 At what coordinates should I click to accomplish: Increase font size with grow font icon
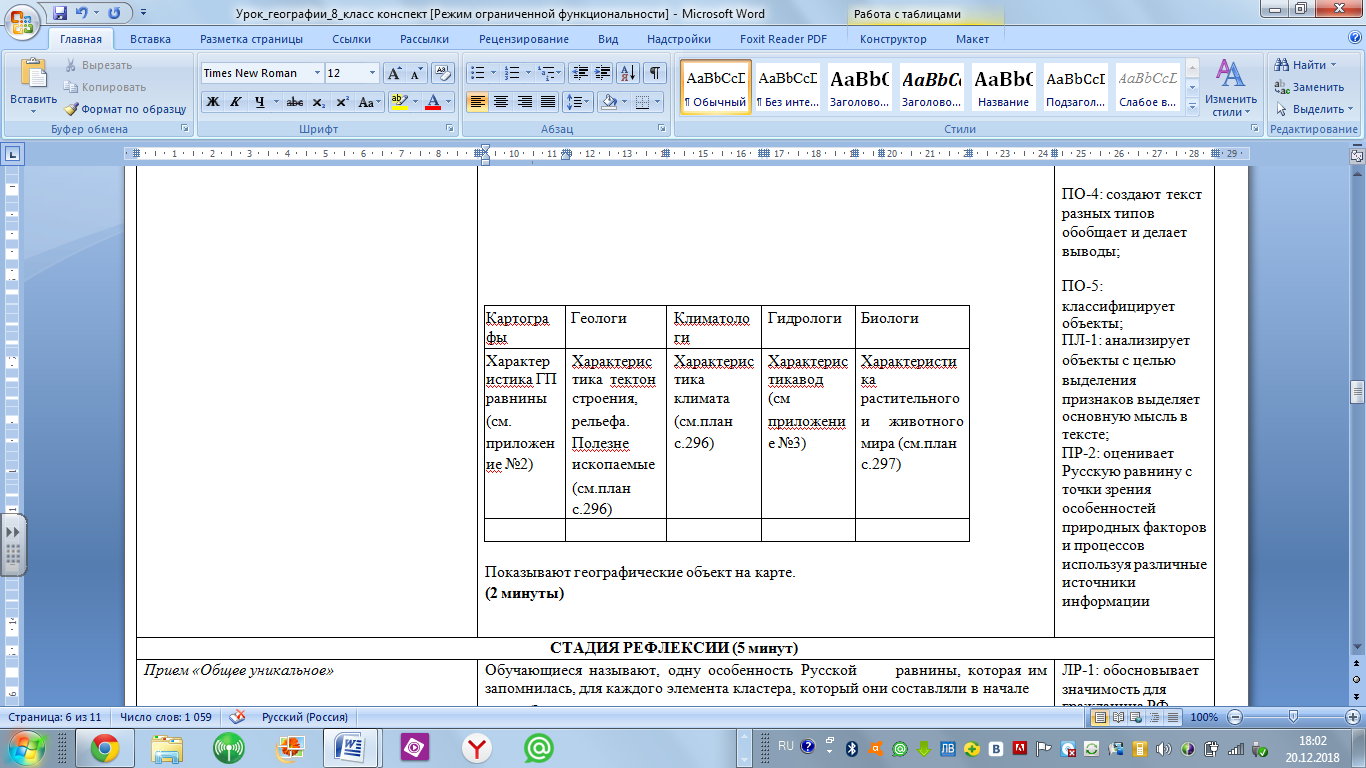[x=395, y=73]
